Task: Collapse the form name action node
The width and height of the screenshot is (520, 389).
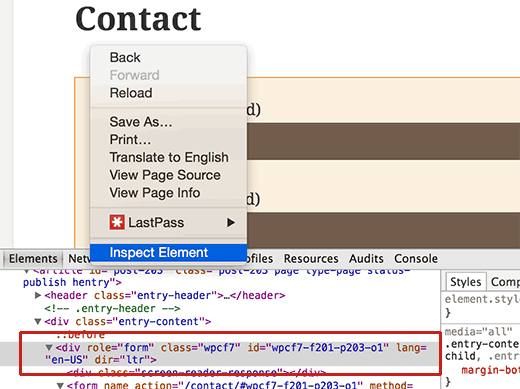Action: click(60, 386)
